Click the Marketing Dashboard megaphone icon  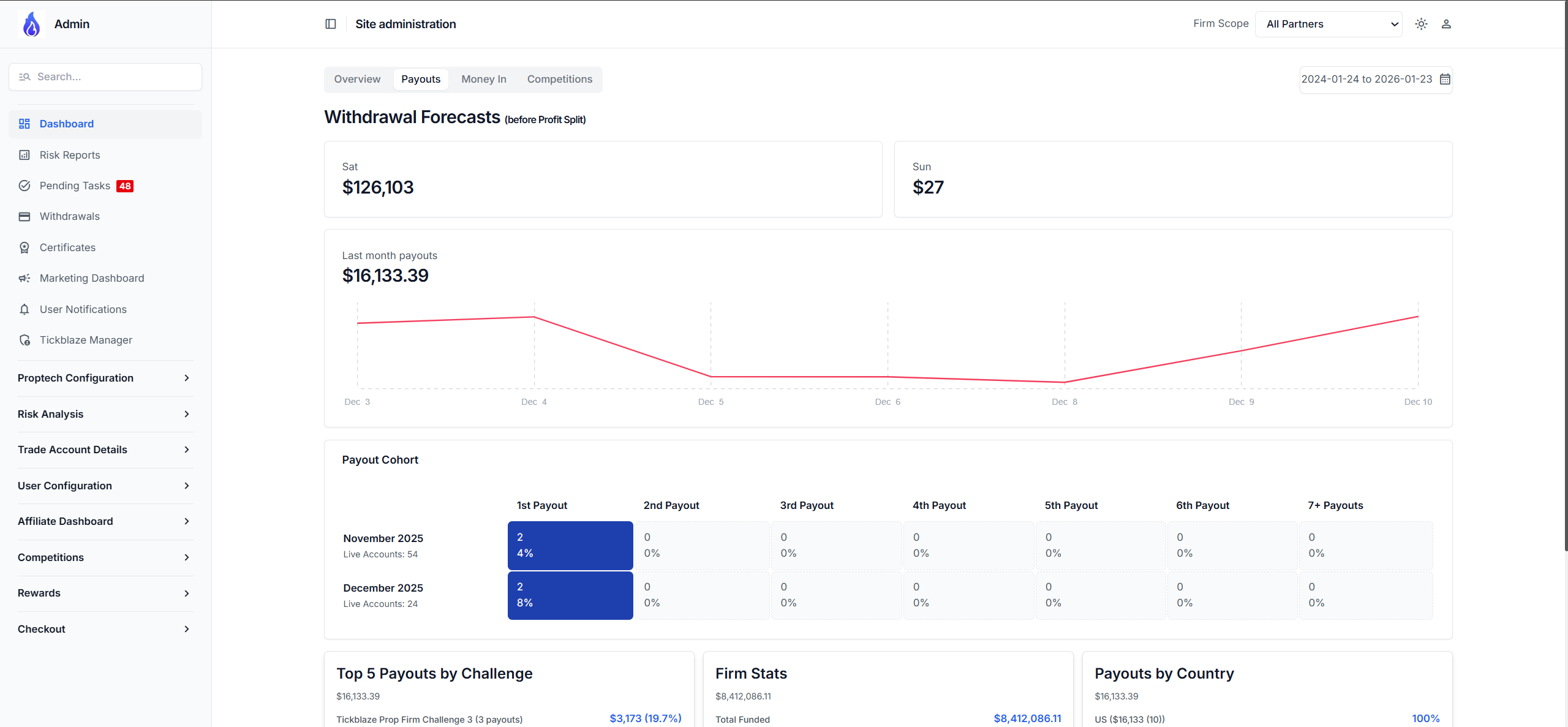(24, 278)
